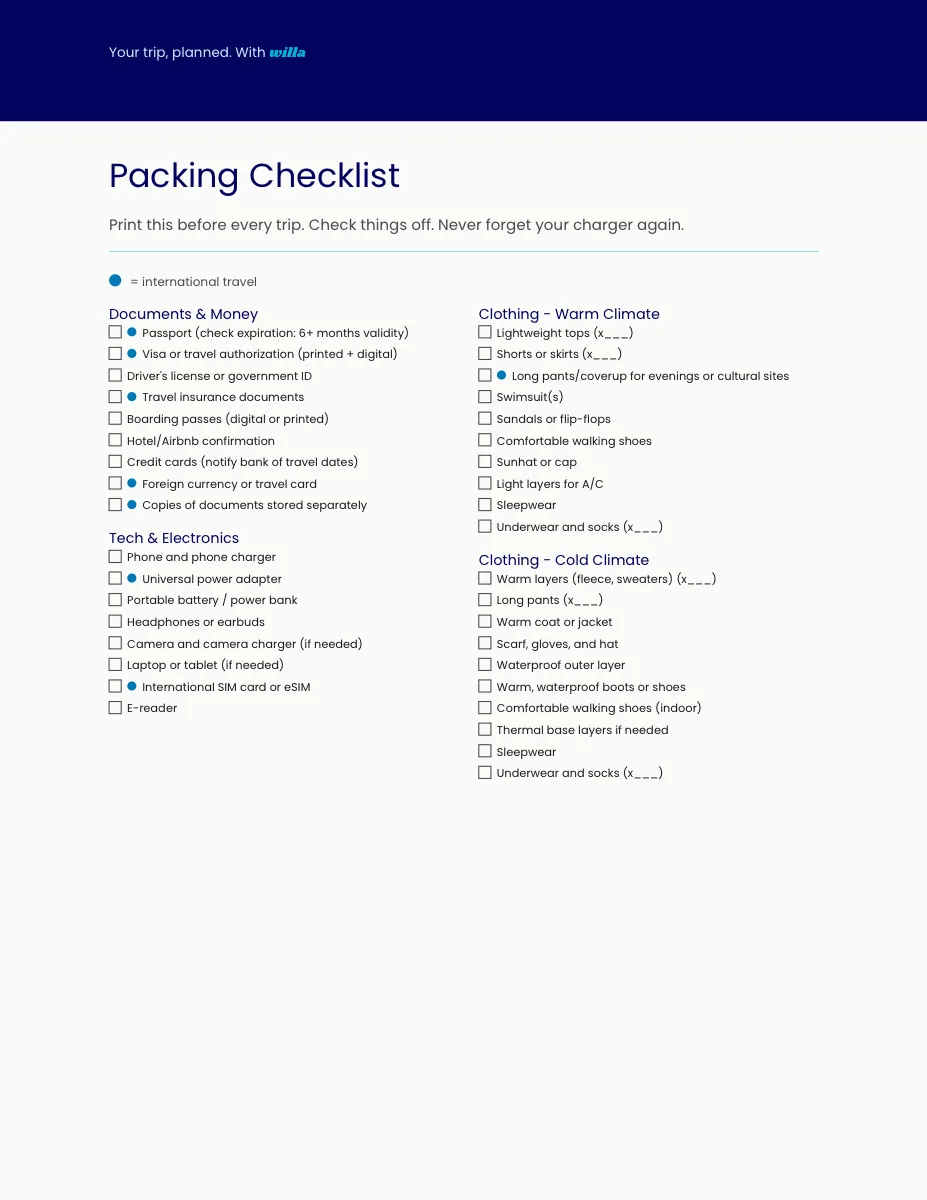Screen dimensions: 927x1200
Task: Tick the Thermal base layers checkbox
Action: tap(485, 729)
